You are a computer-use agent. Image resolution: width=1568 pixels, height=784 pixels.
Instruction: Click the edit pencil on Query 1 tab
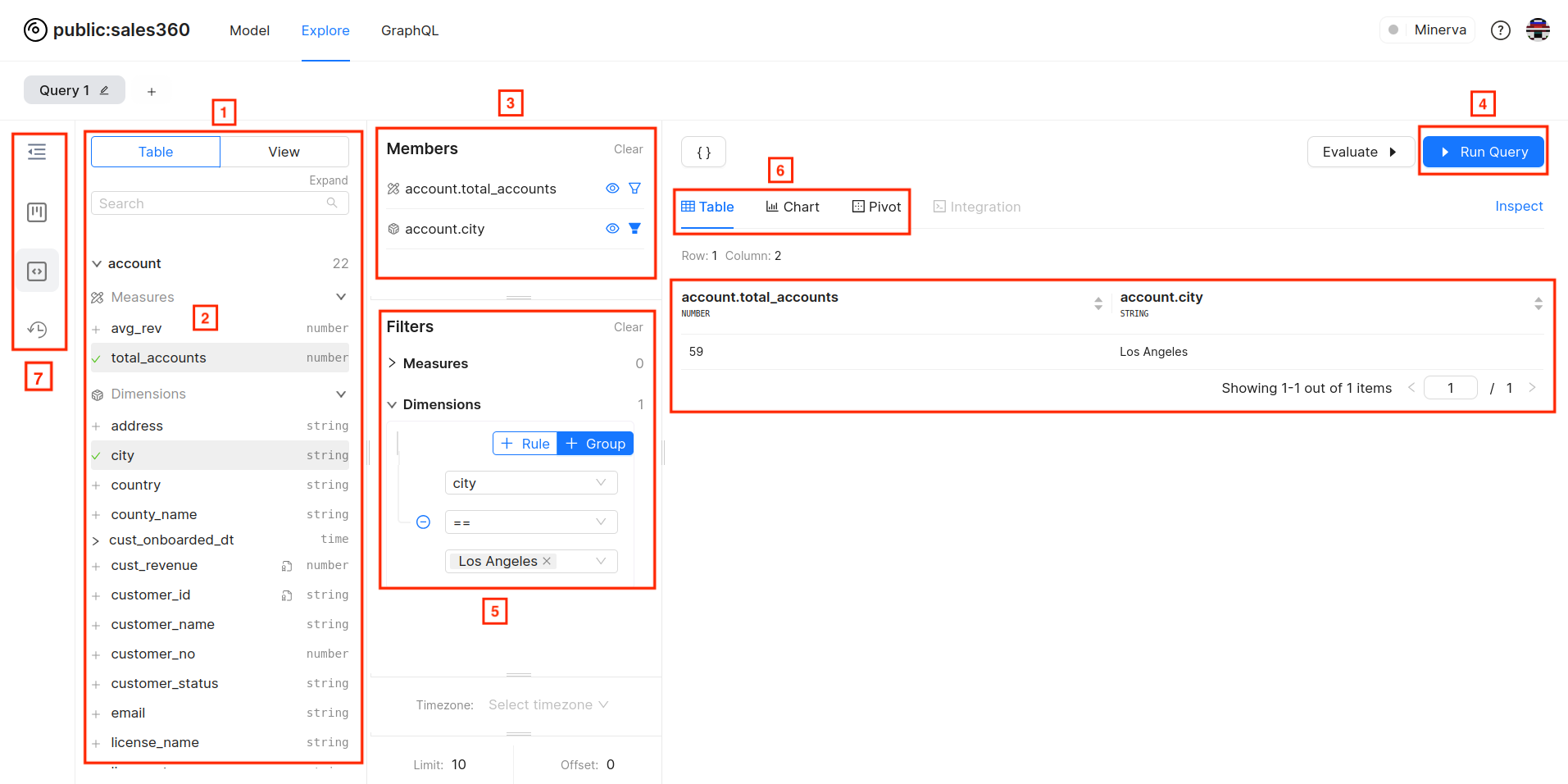104,90
